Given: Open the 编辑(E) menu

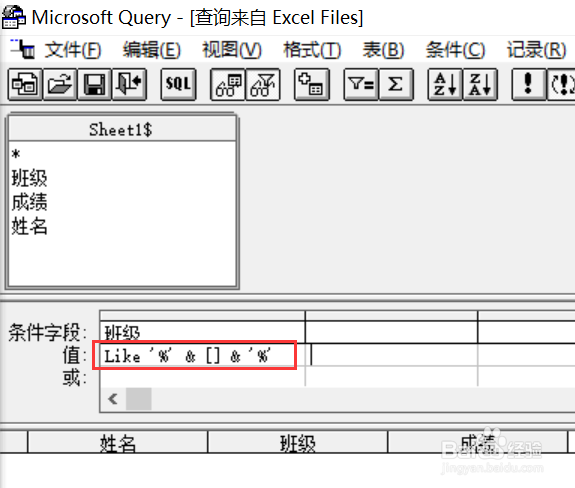Looking at the screenshot, I should click(152, 50).
